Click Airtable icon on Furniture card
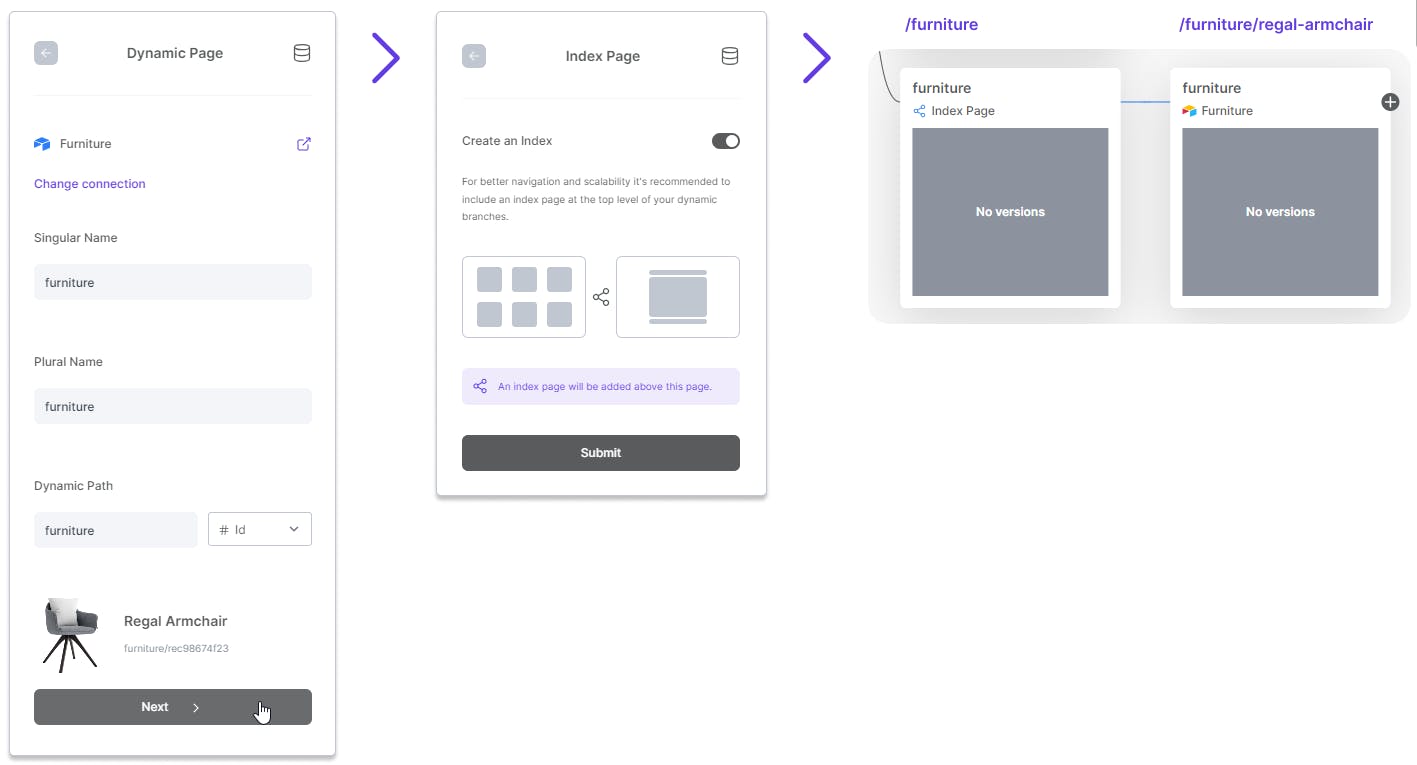Image resolution: width=1417 pixels, height=765 pixels. [1189, 111]
